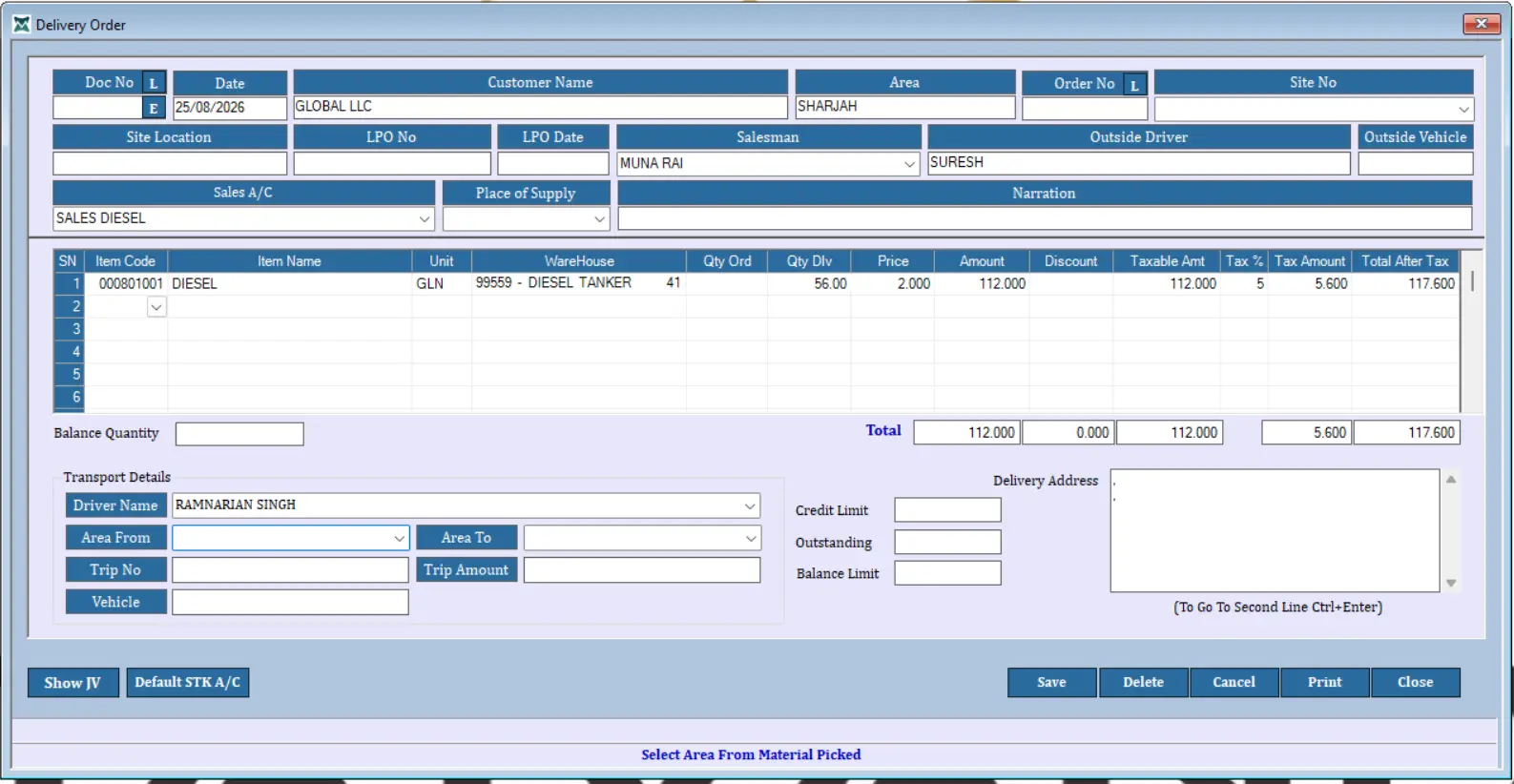Screen dimensions: 1514x784
Task: Open the Driver Name dropdown
Action: 750,505
